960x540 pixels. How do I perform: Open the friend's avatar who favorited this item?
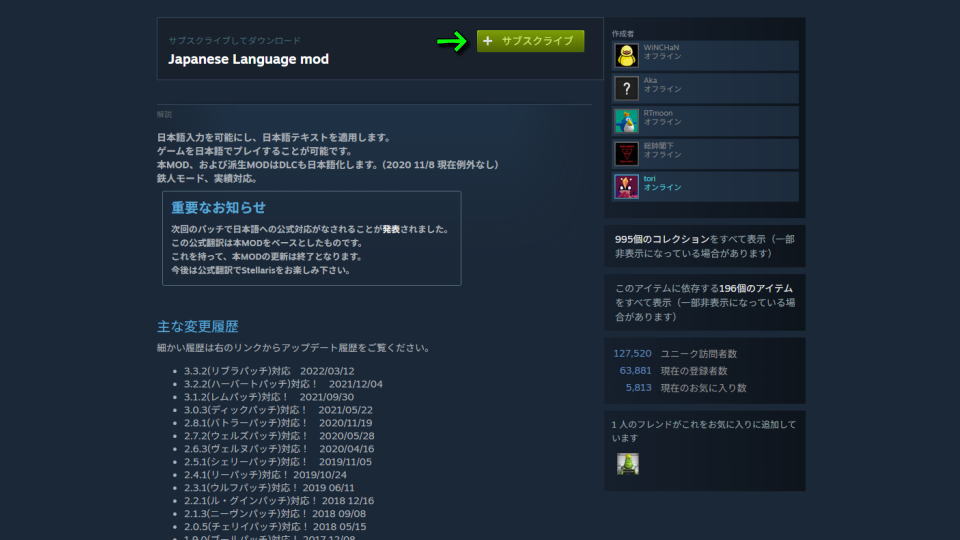(628, 463)
